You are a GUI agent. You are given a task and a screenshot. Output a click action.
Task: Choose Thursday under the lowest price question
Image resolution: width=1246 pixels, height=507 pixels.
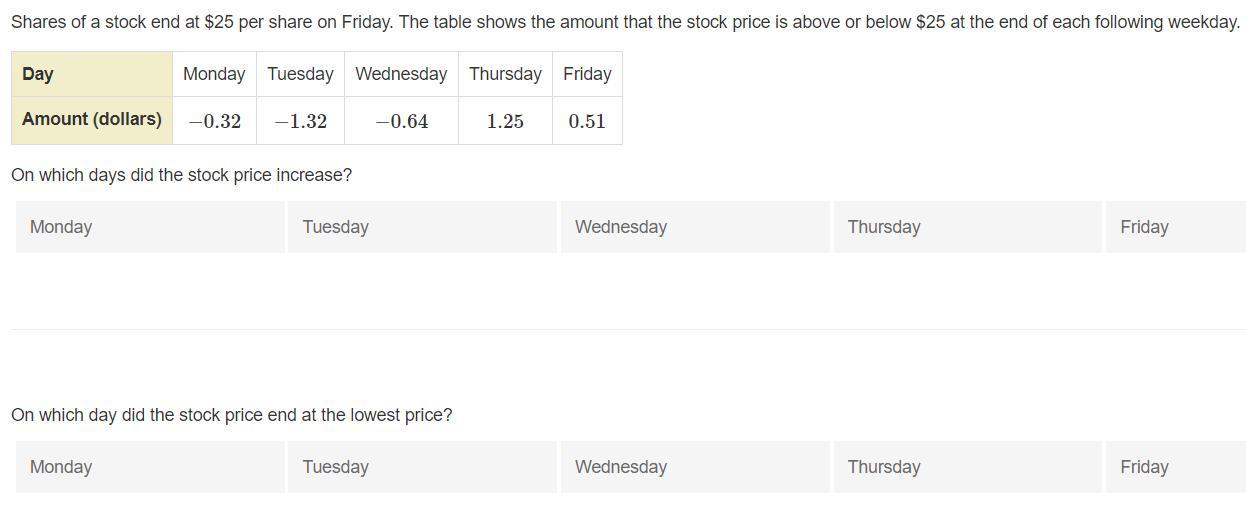(x=967, y=467)
